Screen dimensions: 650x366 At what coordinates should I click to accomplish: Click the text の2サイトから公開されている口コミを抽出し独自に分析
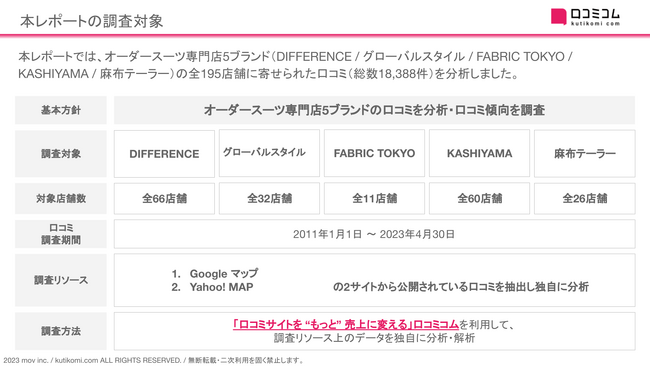(461, 287)
